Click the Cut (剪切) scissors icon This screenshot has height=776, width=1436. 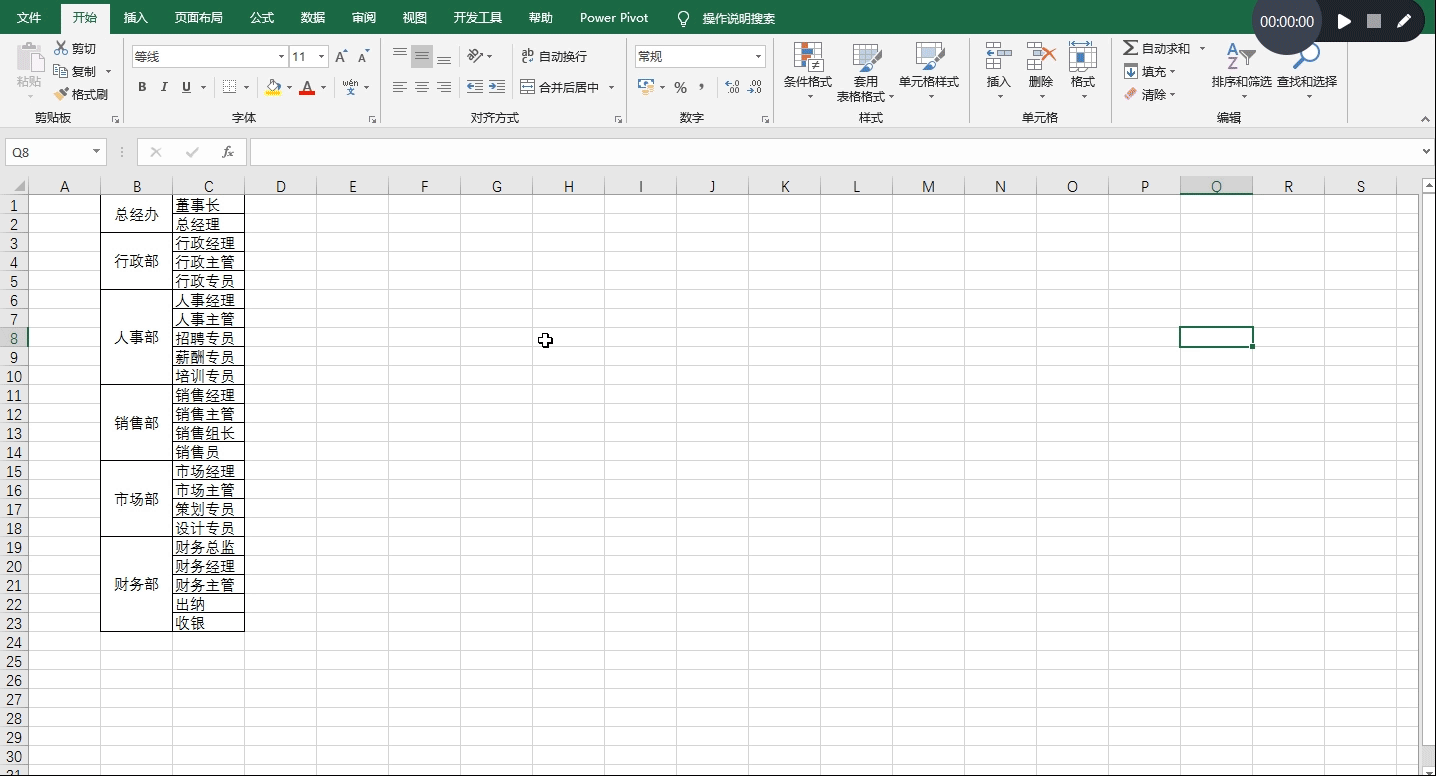point(61,48)
